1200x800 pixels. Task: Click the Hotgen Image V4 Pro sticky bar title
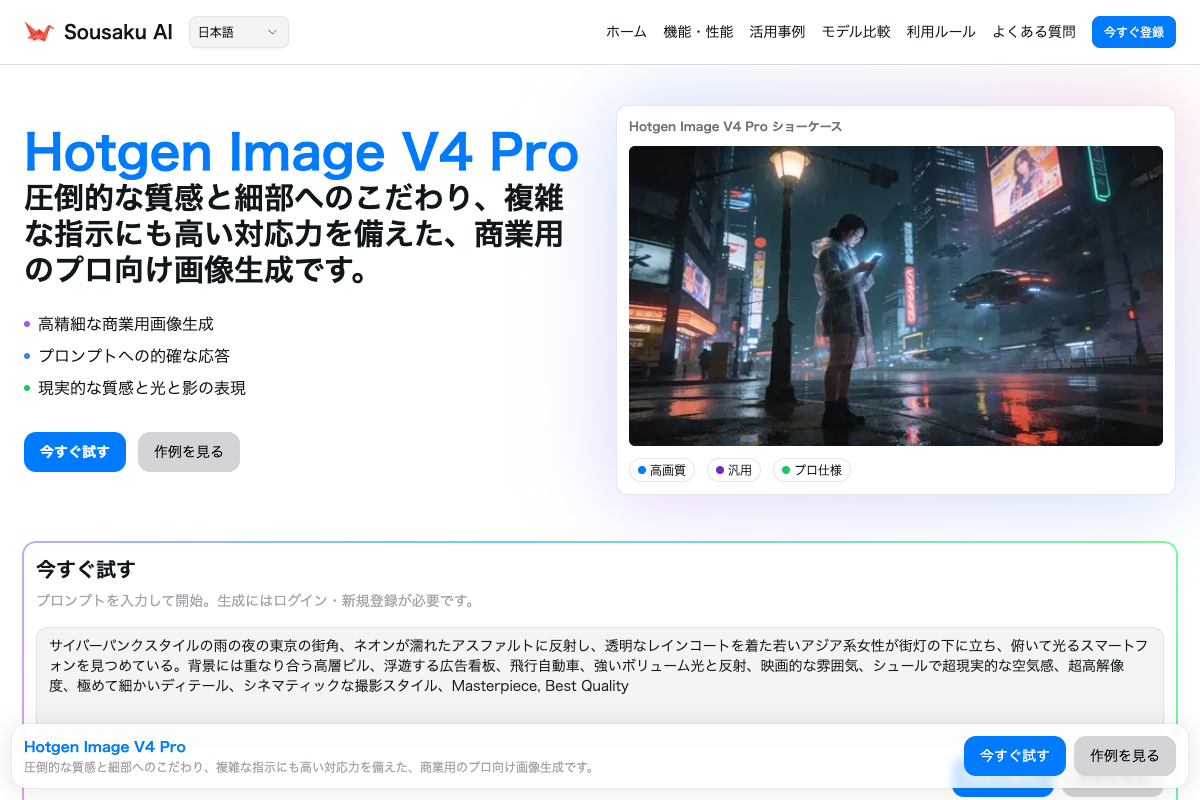[105, 747]
